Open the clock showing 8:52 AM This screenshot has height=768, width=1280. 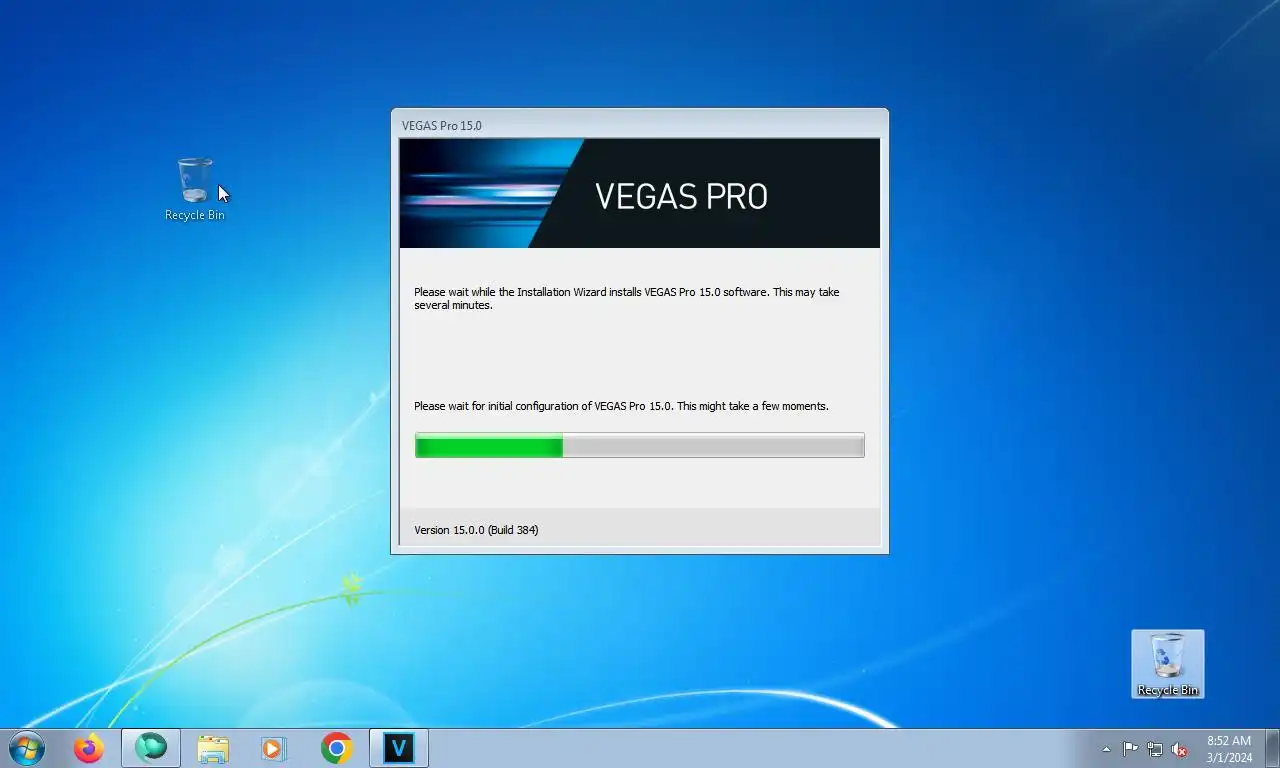coord(1229,749)
